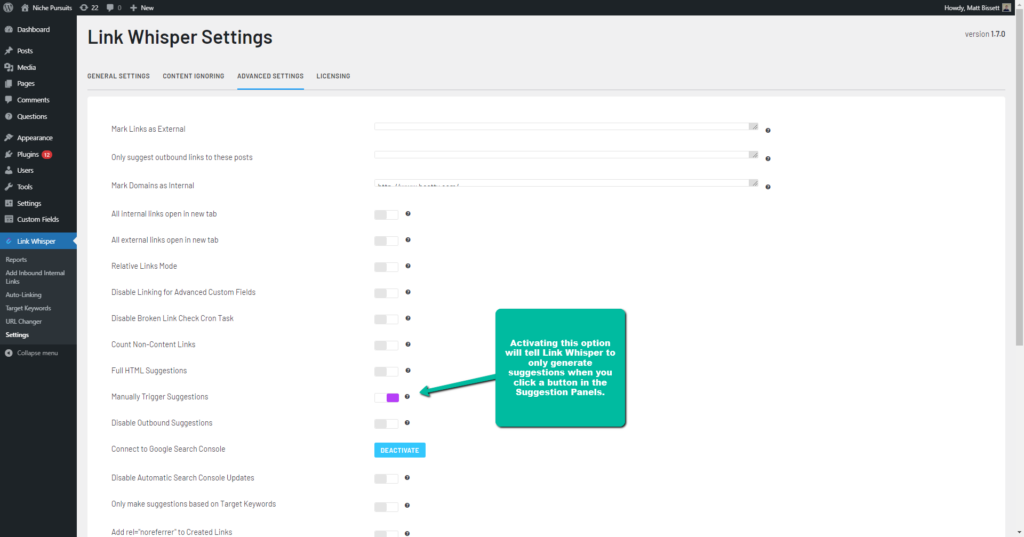Select the Advanced Settings tab

click(270, 76)
